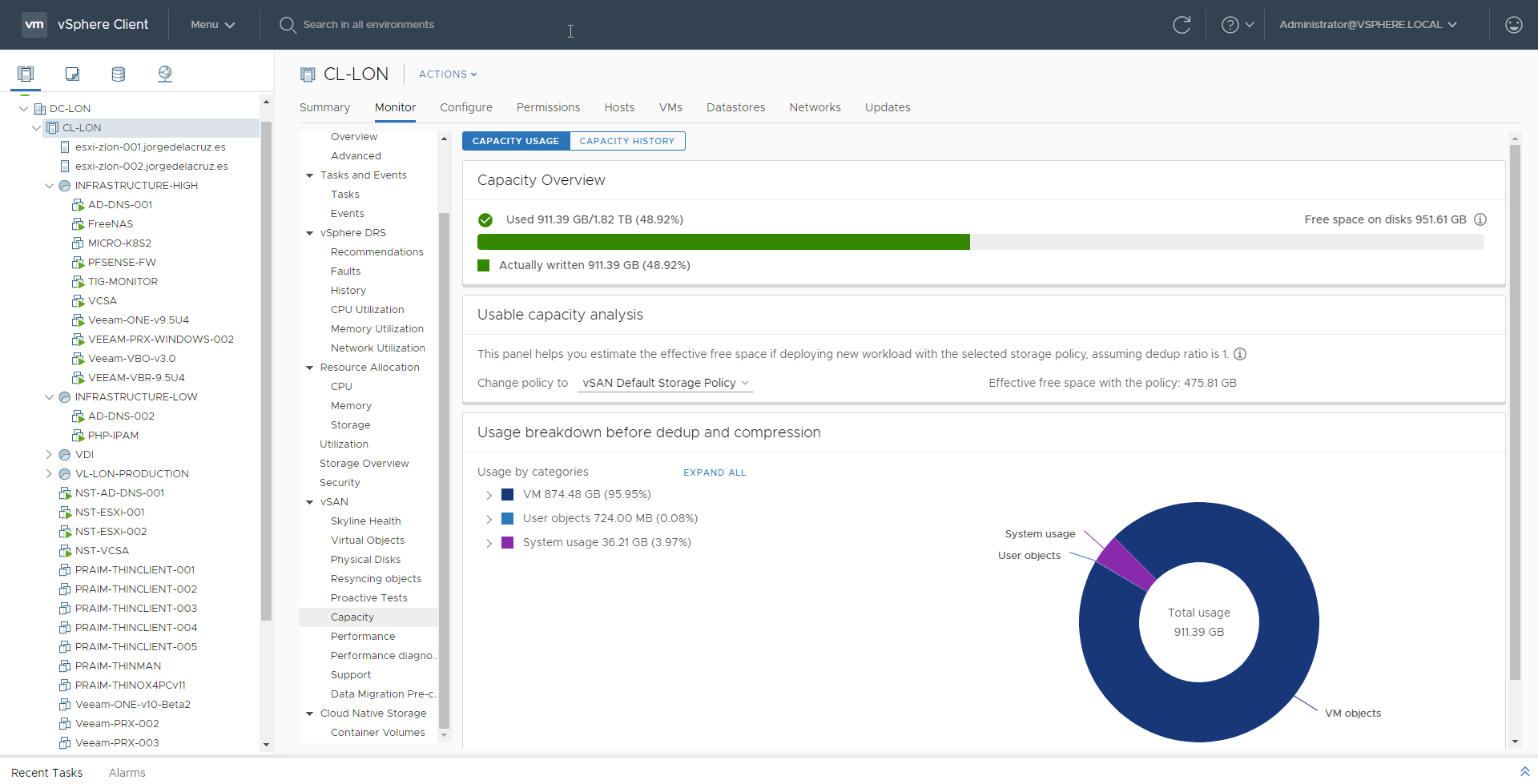
Task: Open the Datastores tab
Action: coord(735,107)
